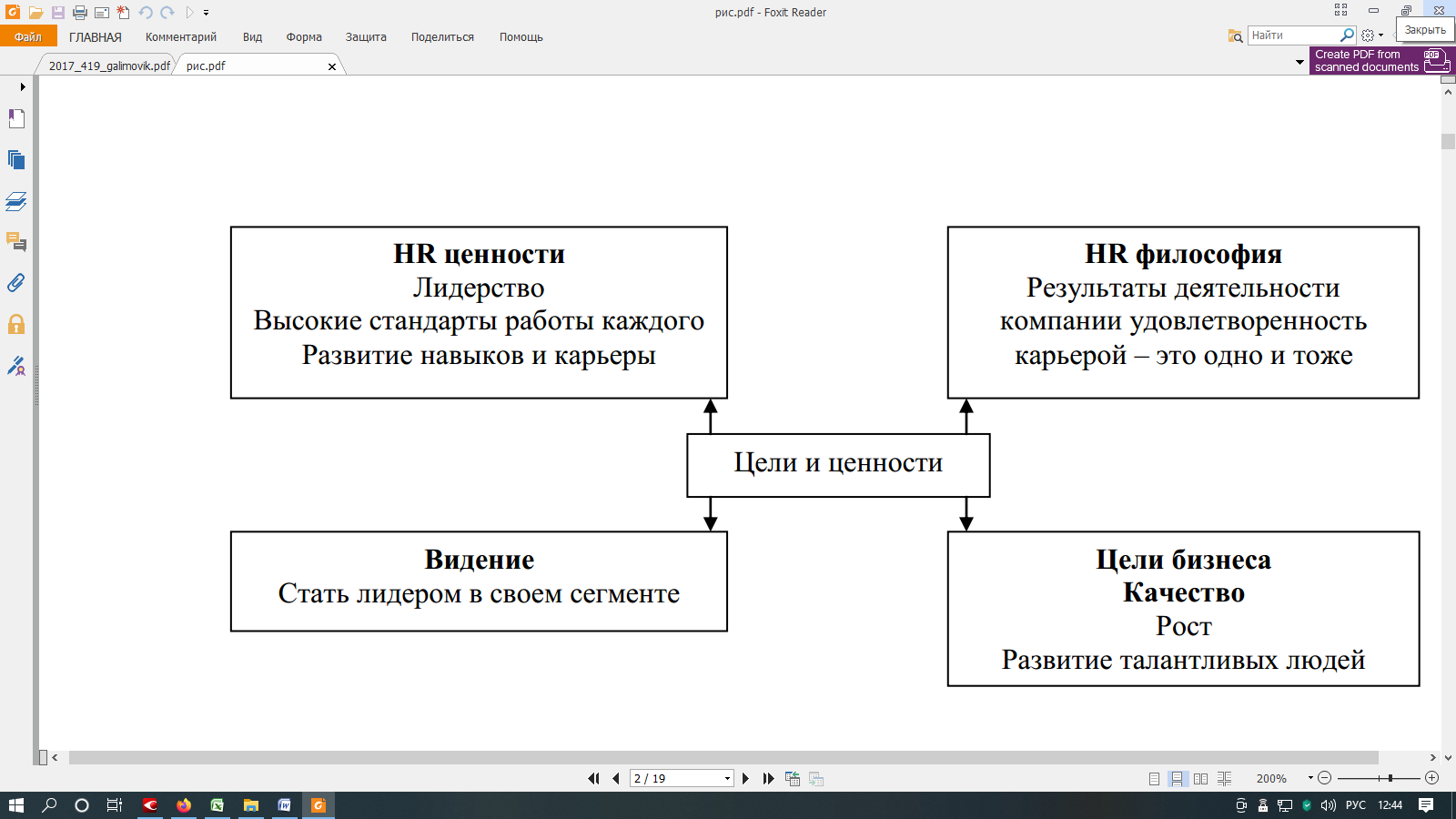Image resolution: width=1456 pixels, height=819 pixels.
Task: Switch to the ГЛАВНАЯ ribbon tab
Action: pyautogui.click(x=96, y=37)
